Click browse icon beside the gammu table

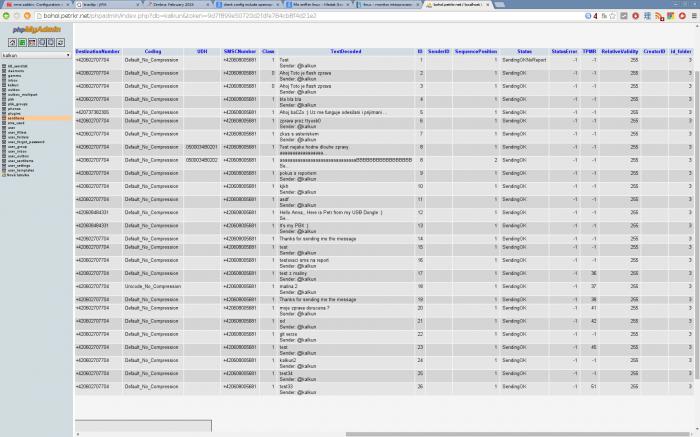click(x=4, y=75)
